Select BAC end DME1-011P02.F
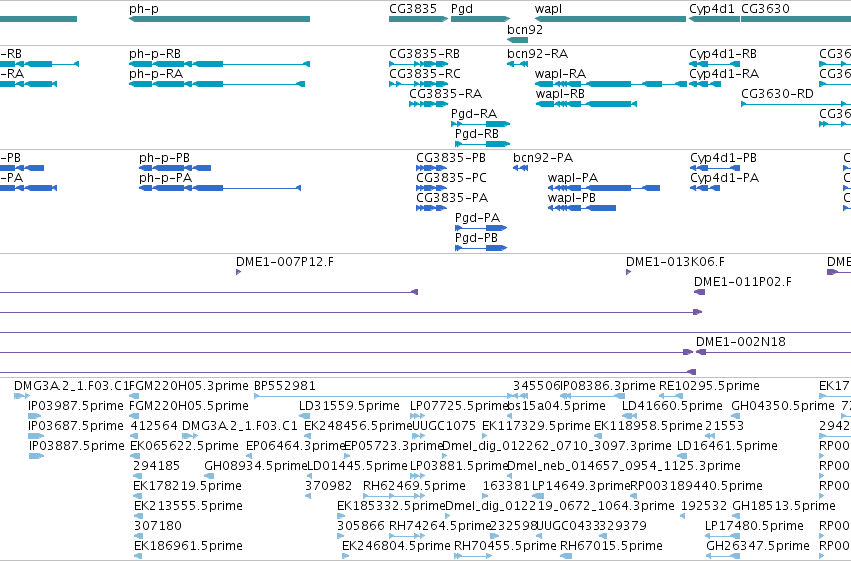The width and height of the screenshot is (851, 561). (x=699, y=292)
